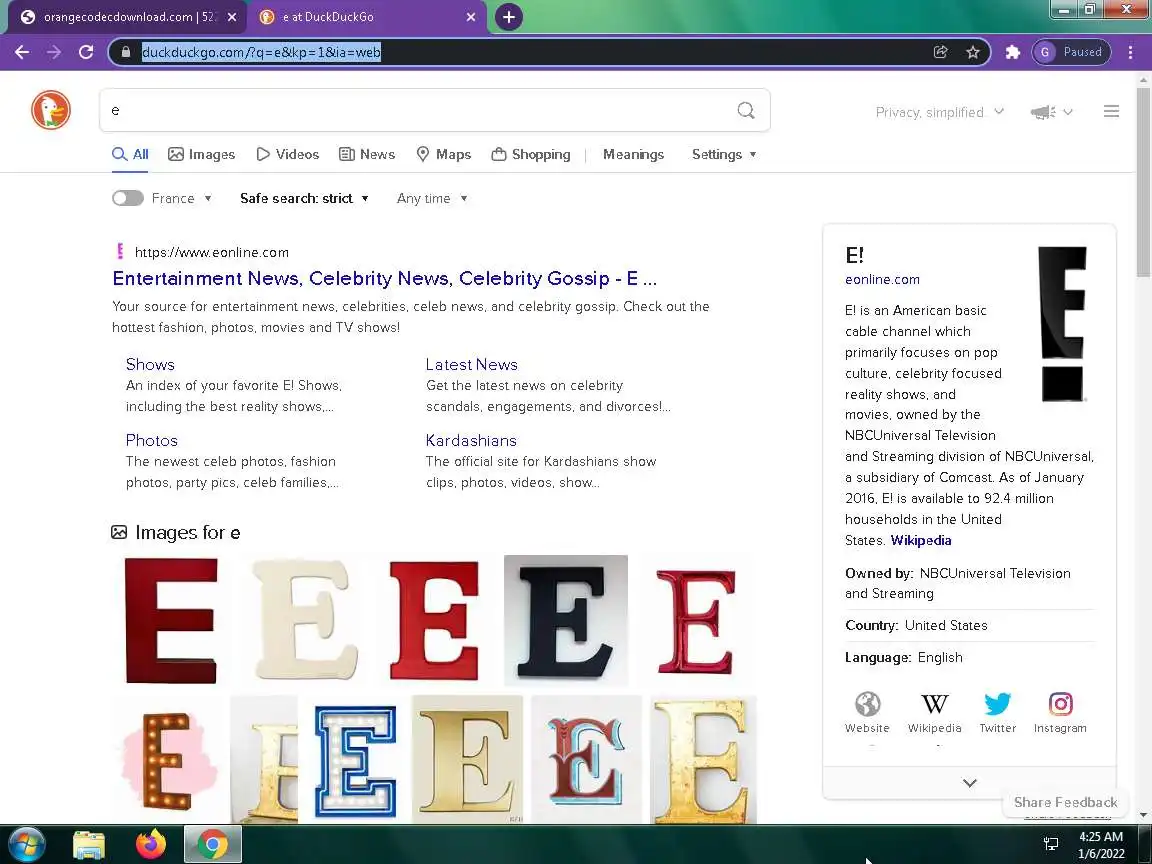
Task: Switch to the News tab
Action: coord(367,154)
